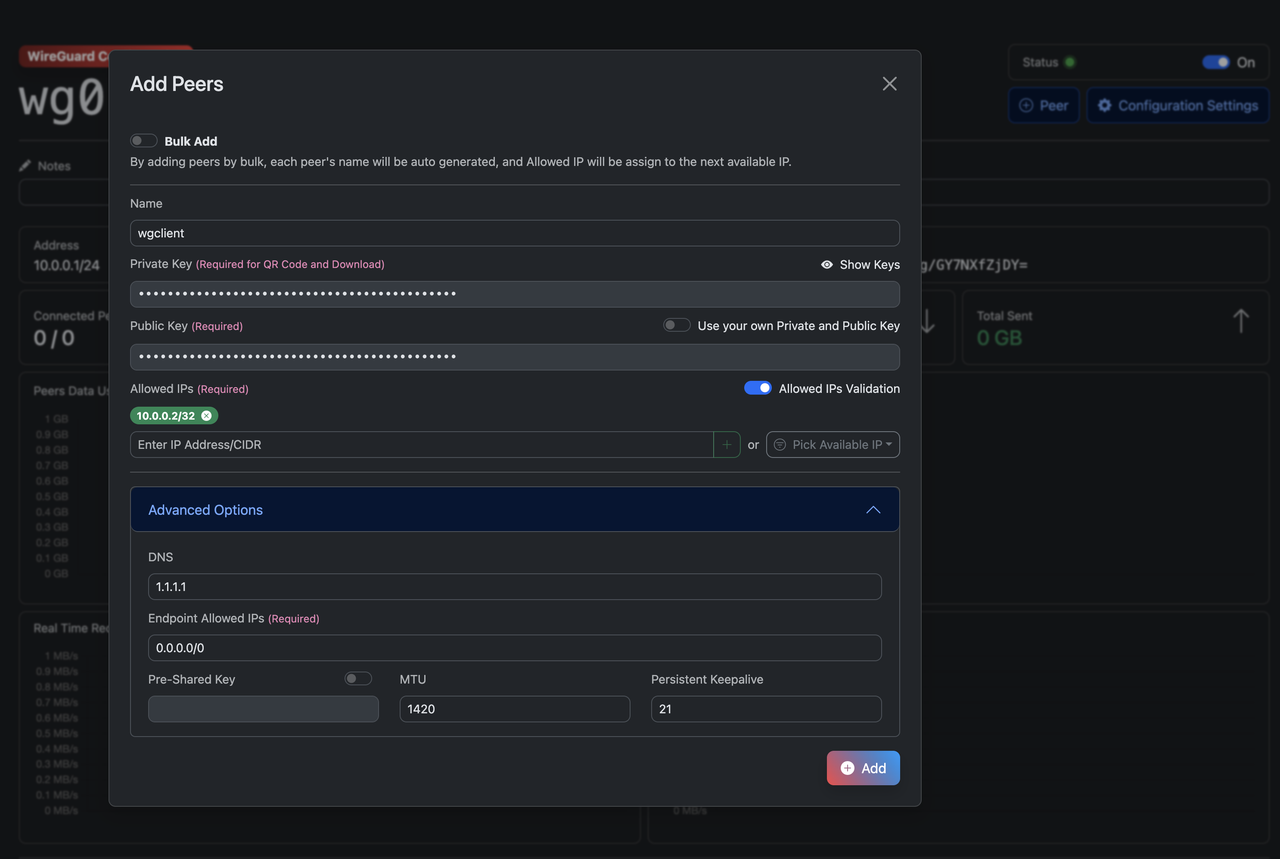Click the Show Keys eye icon
This screenshot has height=859, width=1280.
pyautogui.click(x=826, y=264)
